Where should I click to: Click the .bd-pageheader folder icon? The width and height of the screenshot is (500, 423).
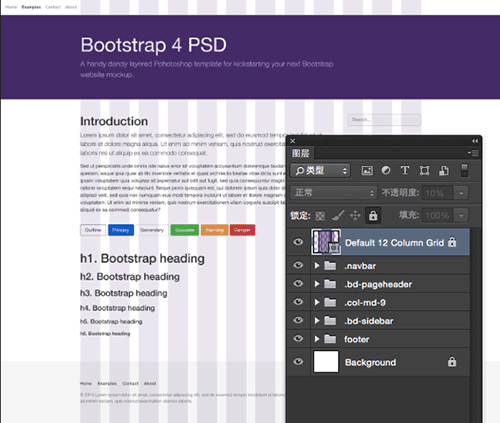(330, 284)
